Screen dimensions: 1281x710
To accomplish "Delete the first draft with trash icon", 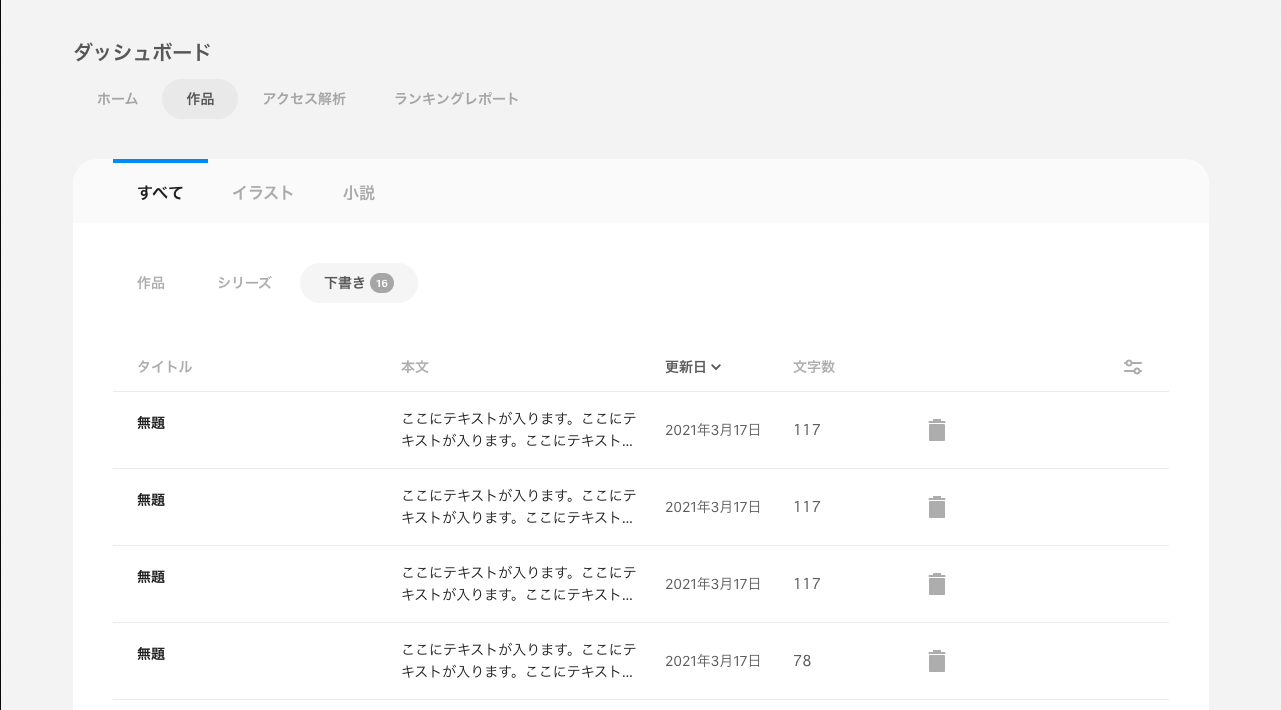I will coord(936,430).
